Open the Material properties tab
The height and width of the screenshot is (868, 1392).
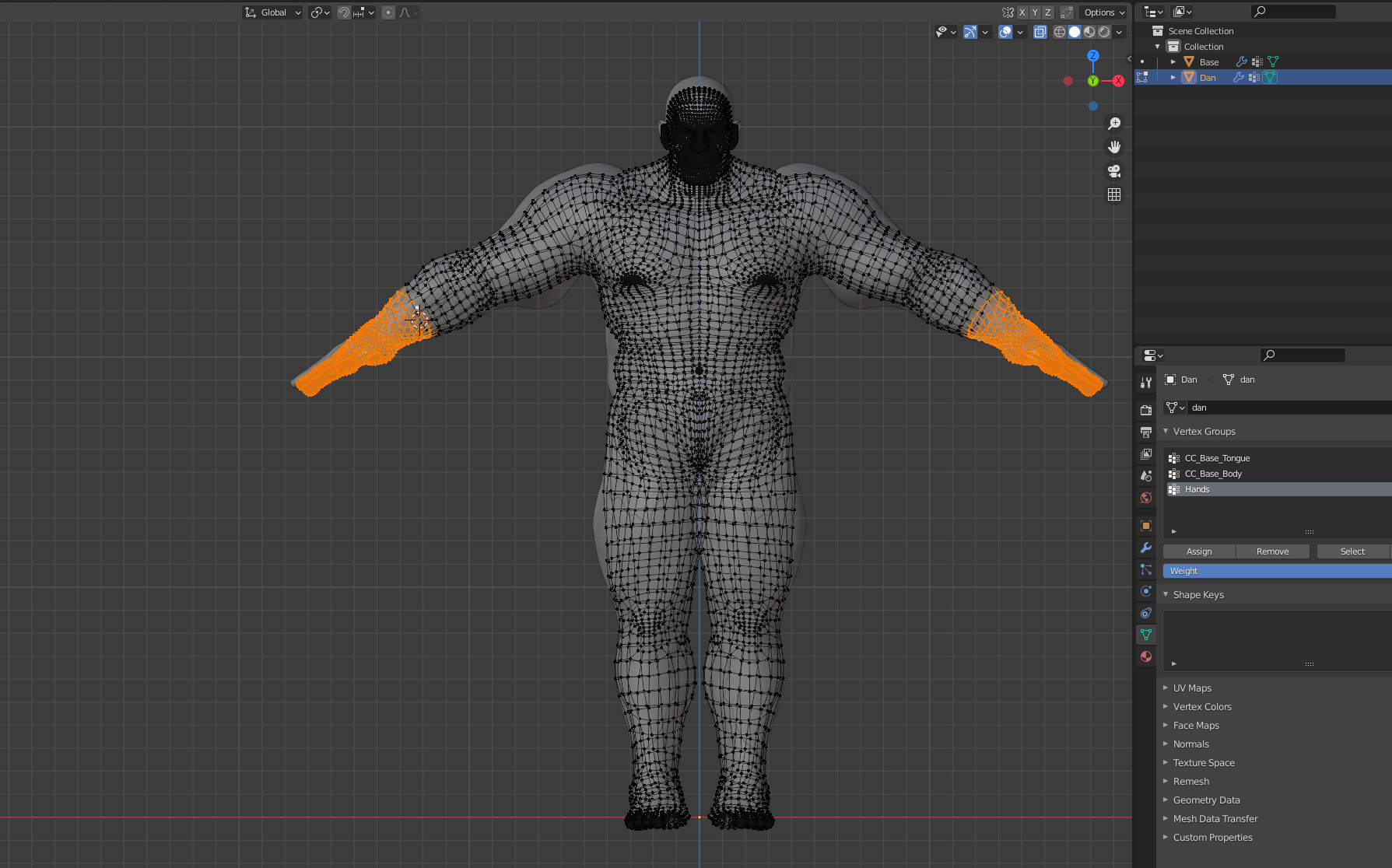click(1145, 656)
